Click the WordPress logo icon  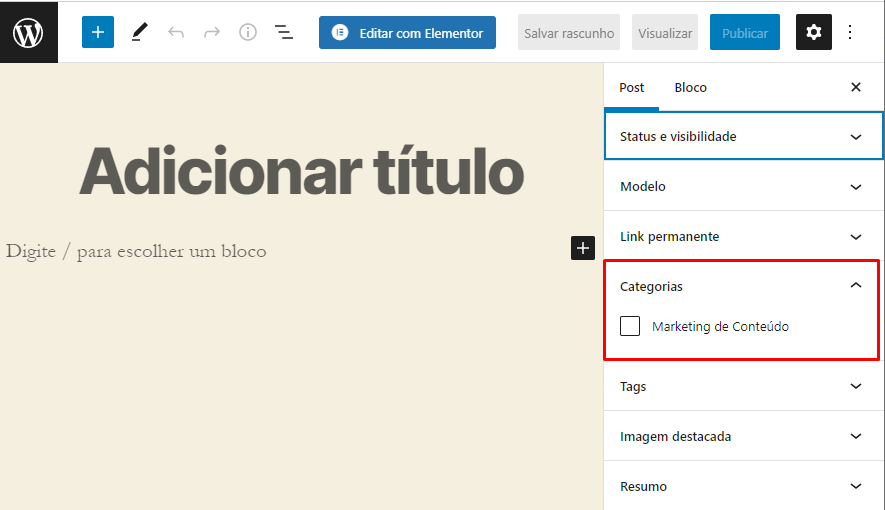[28, 32]
